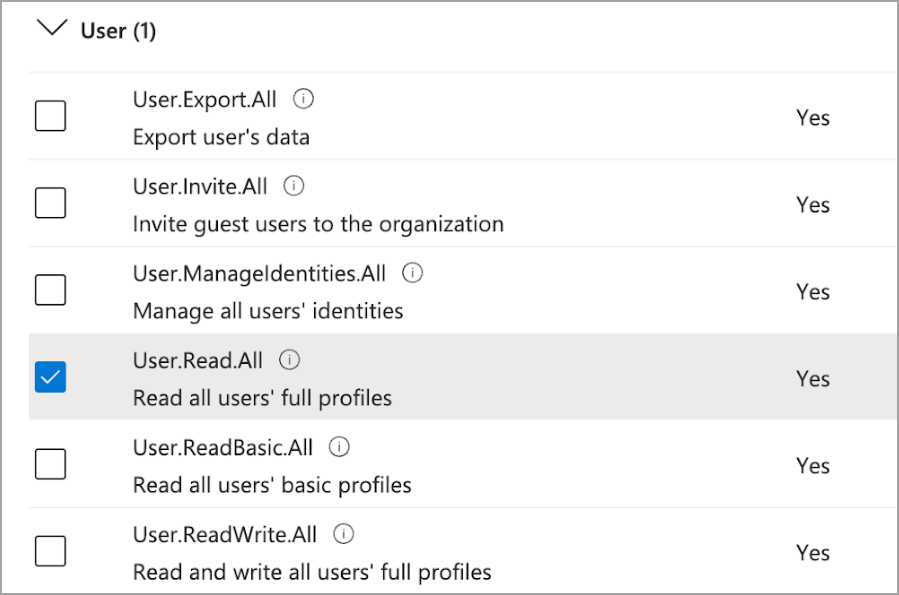Click info icon next to User.Export.All
Viewport: 899px width, 595px height.
click(305, 99)
